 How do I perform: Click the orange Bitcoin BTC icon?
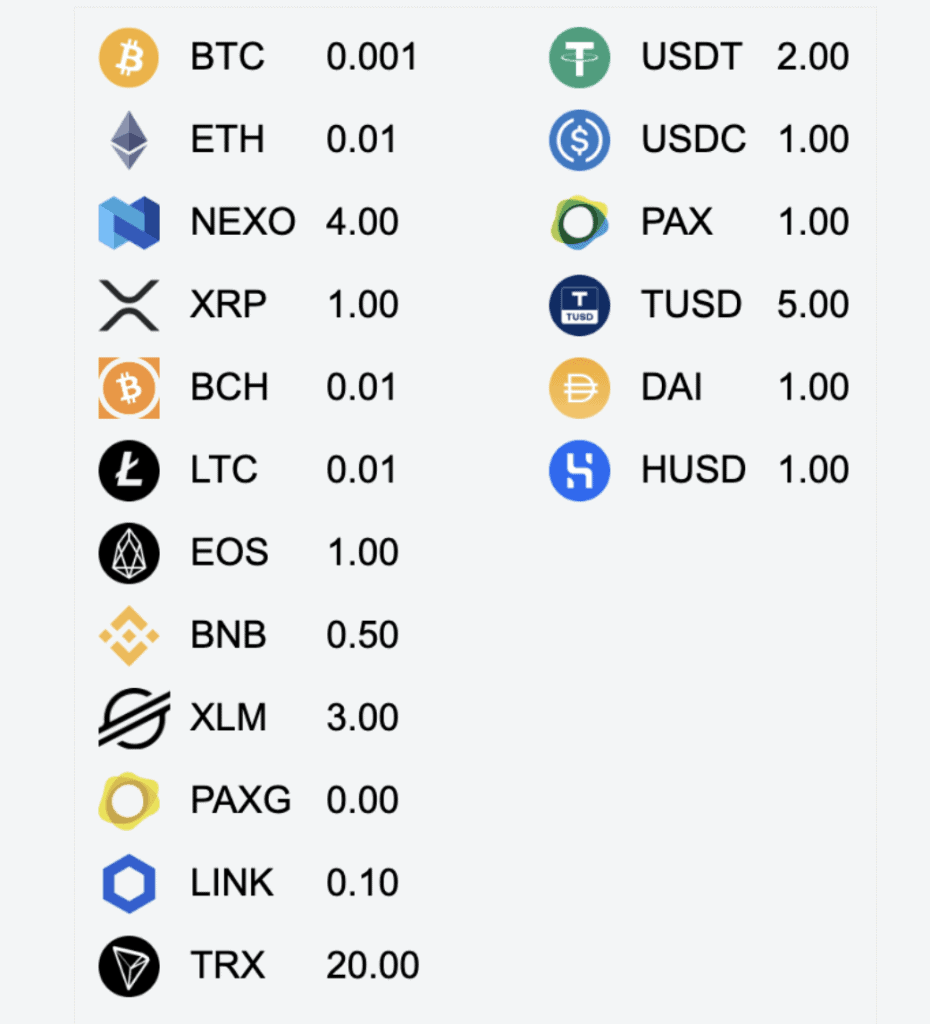click(x=129, y=57)
